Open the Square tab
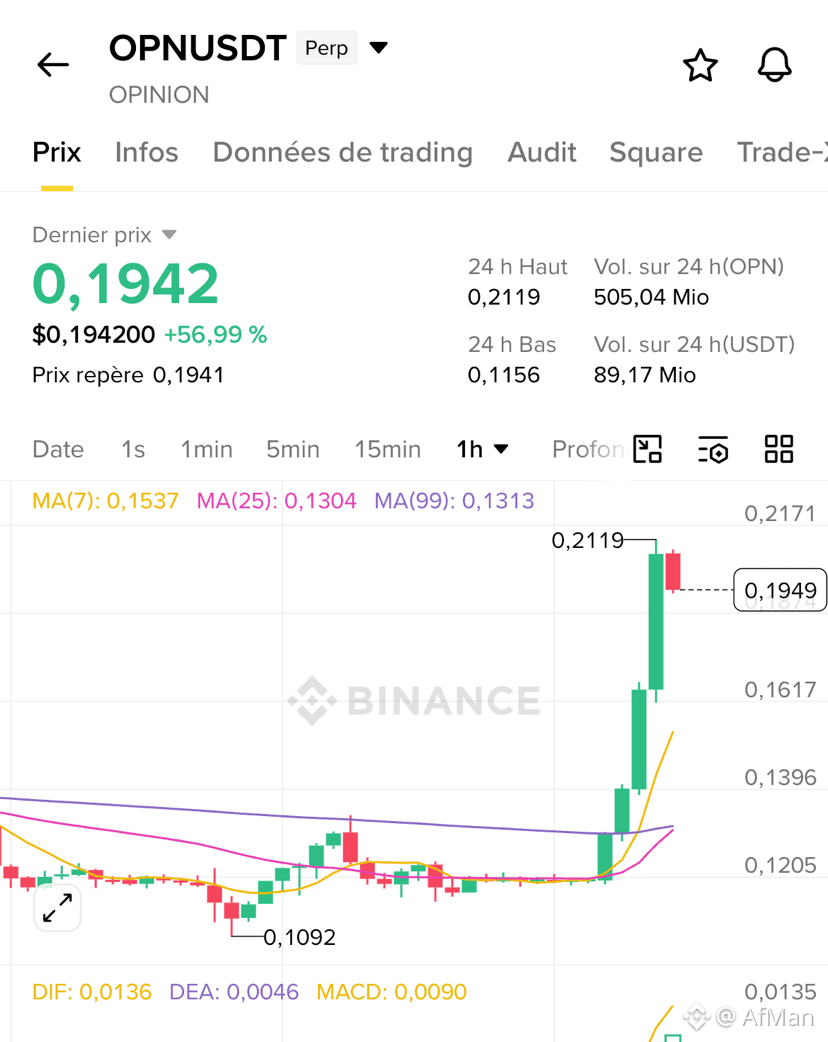Screen dimensions: 828x1042 (x=656, y=152)
